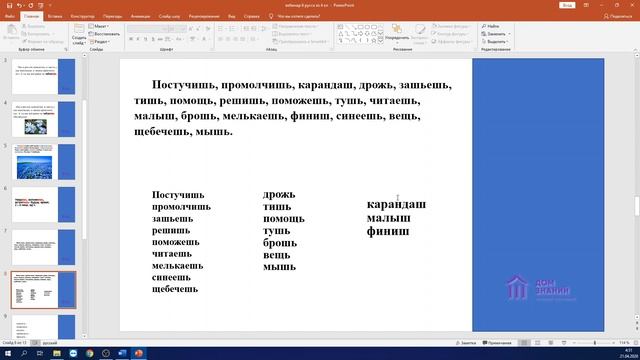Switch to the Вид tab

click(x=232, y=16)
